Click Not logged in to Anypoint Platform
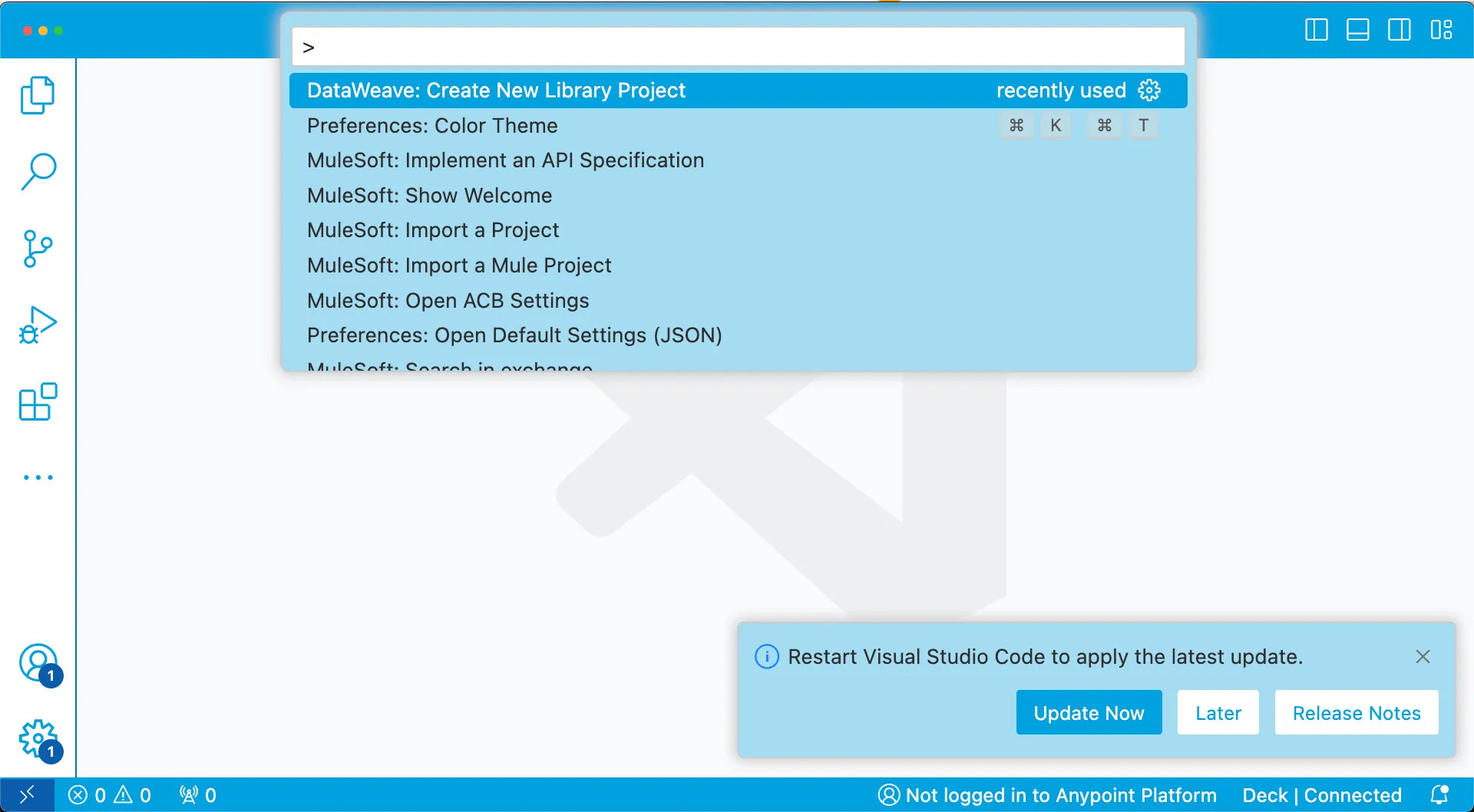Viewport: 1474px width, 812px height. 1048,795
